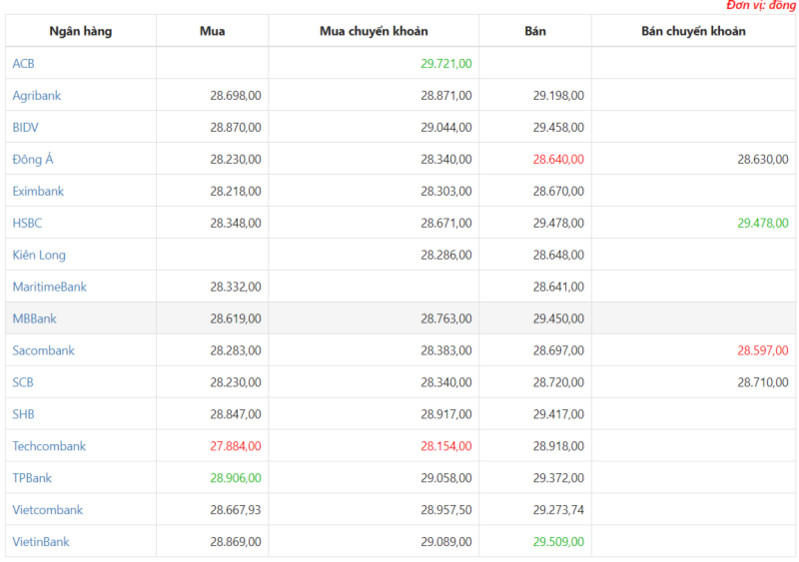Click the SCB bank link
The height and width of the screenshot is (562, 799).
point(23,382)
